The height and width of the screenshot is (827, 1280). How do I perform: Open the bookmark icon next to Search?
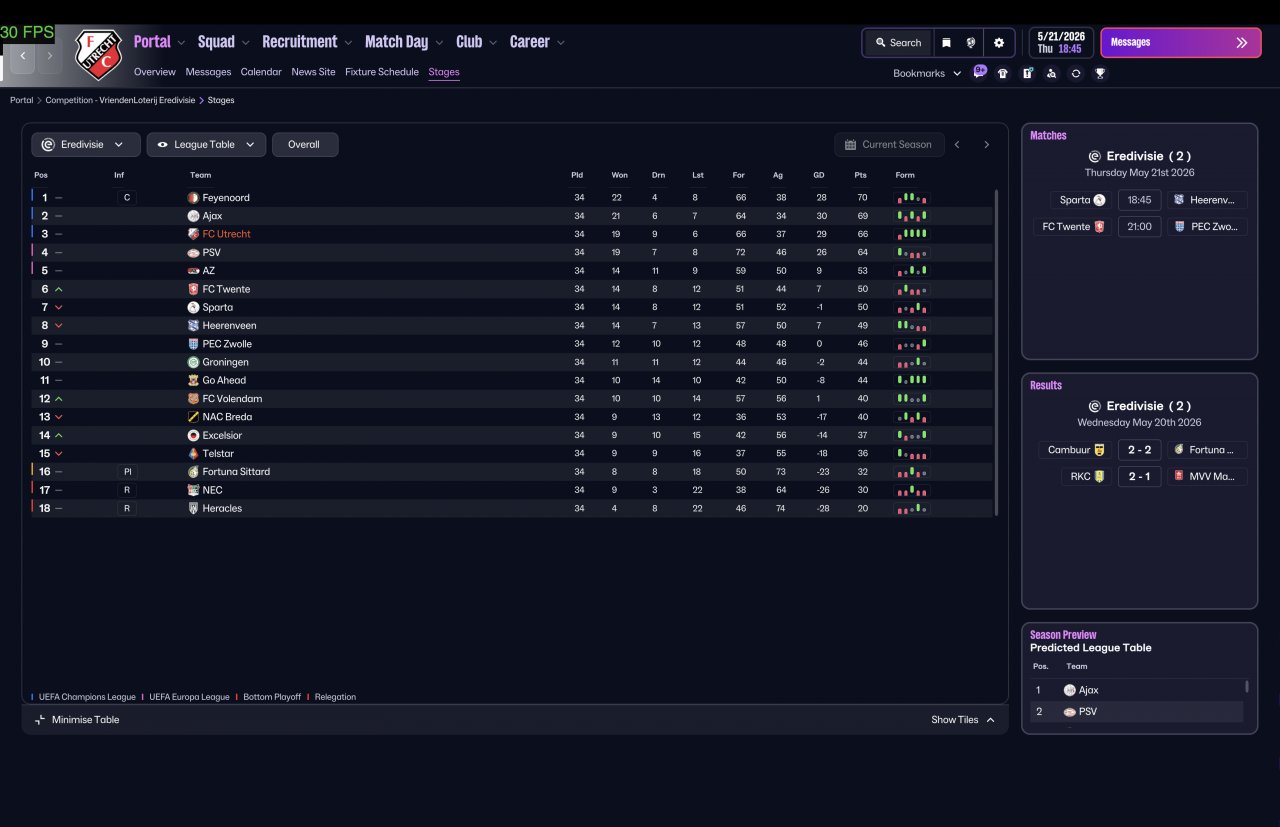[946, 43]
